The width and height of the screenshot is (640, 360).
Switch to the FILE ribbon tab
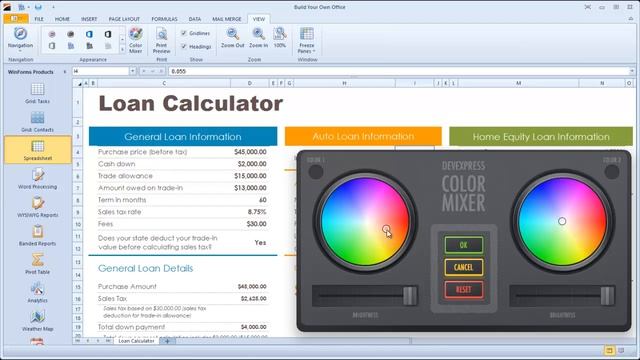[x=39, y=19]
